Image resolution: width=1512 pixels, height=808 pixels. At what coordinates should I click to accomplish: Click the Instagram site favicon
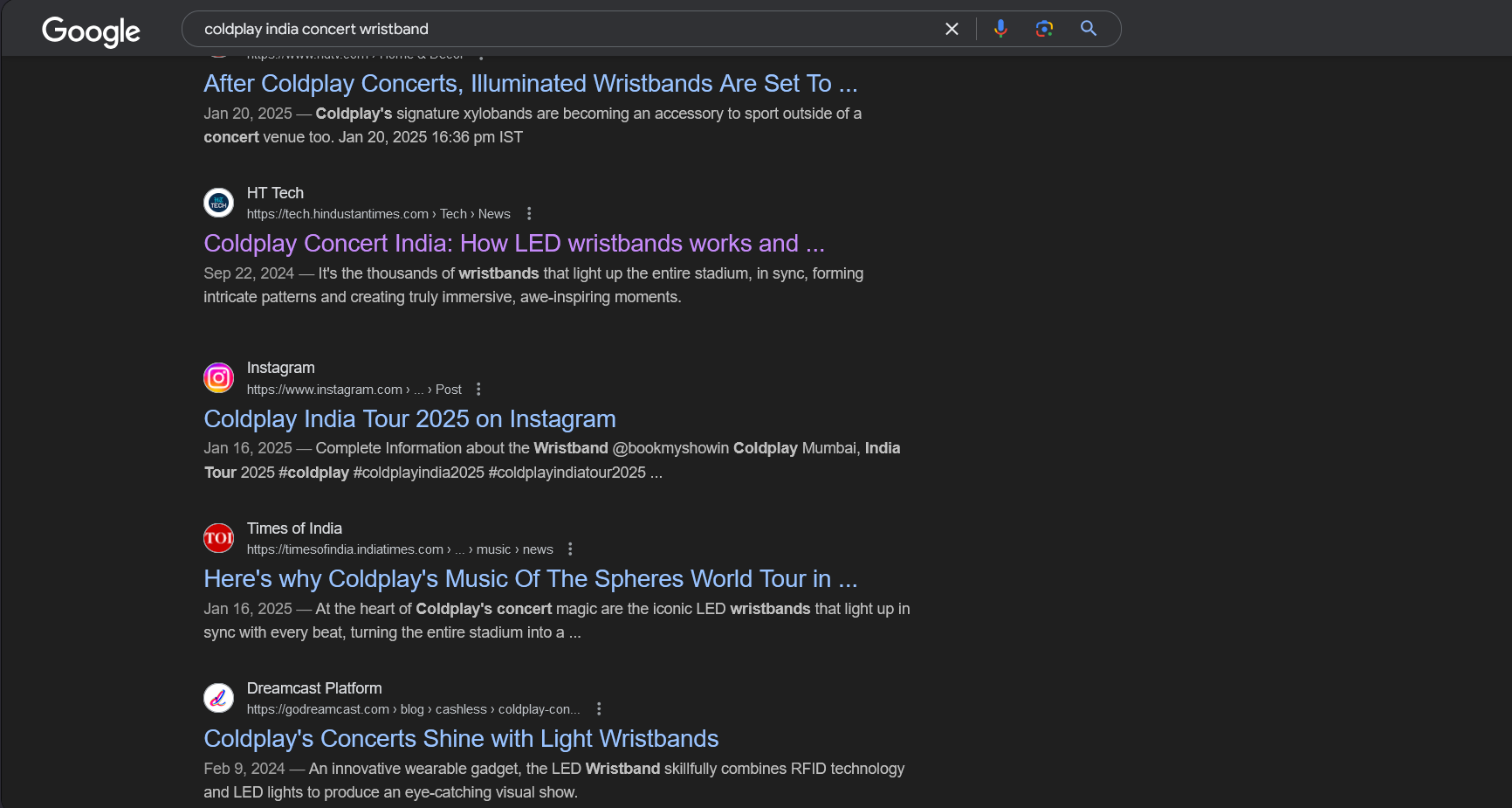pyautogui.click(x=218, y=378)
